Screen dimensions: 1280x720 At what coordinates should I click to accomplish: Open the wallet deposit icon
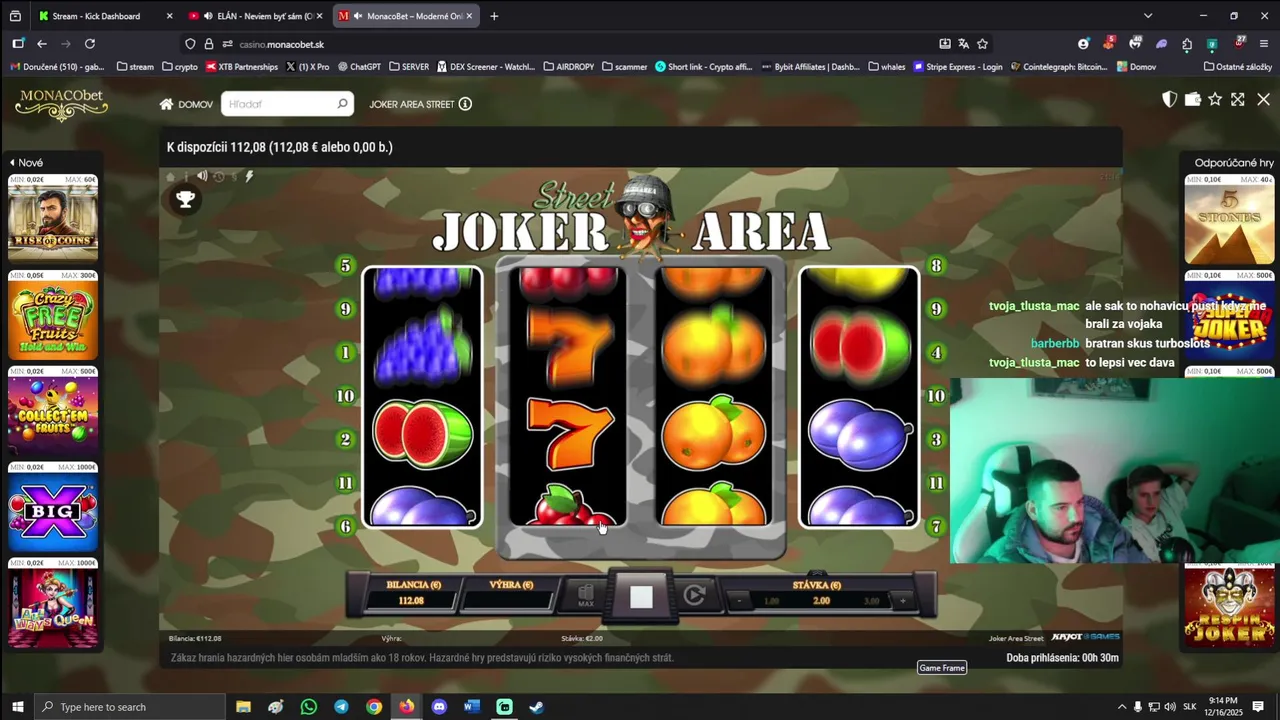[x=1192, y=99]
